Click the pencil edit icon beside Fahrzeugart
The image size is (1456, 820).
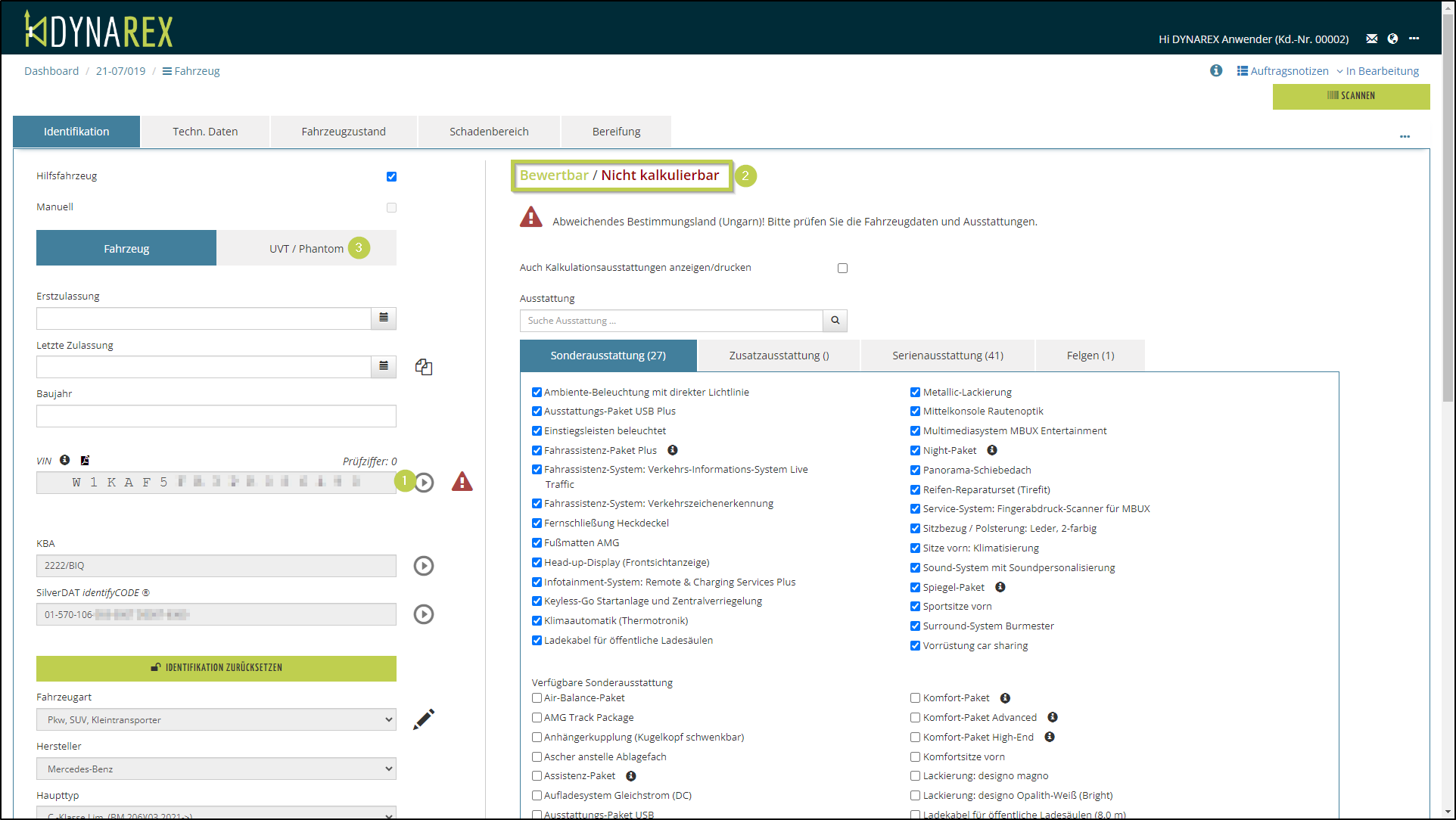(424, 719)
